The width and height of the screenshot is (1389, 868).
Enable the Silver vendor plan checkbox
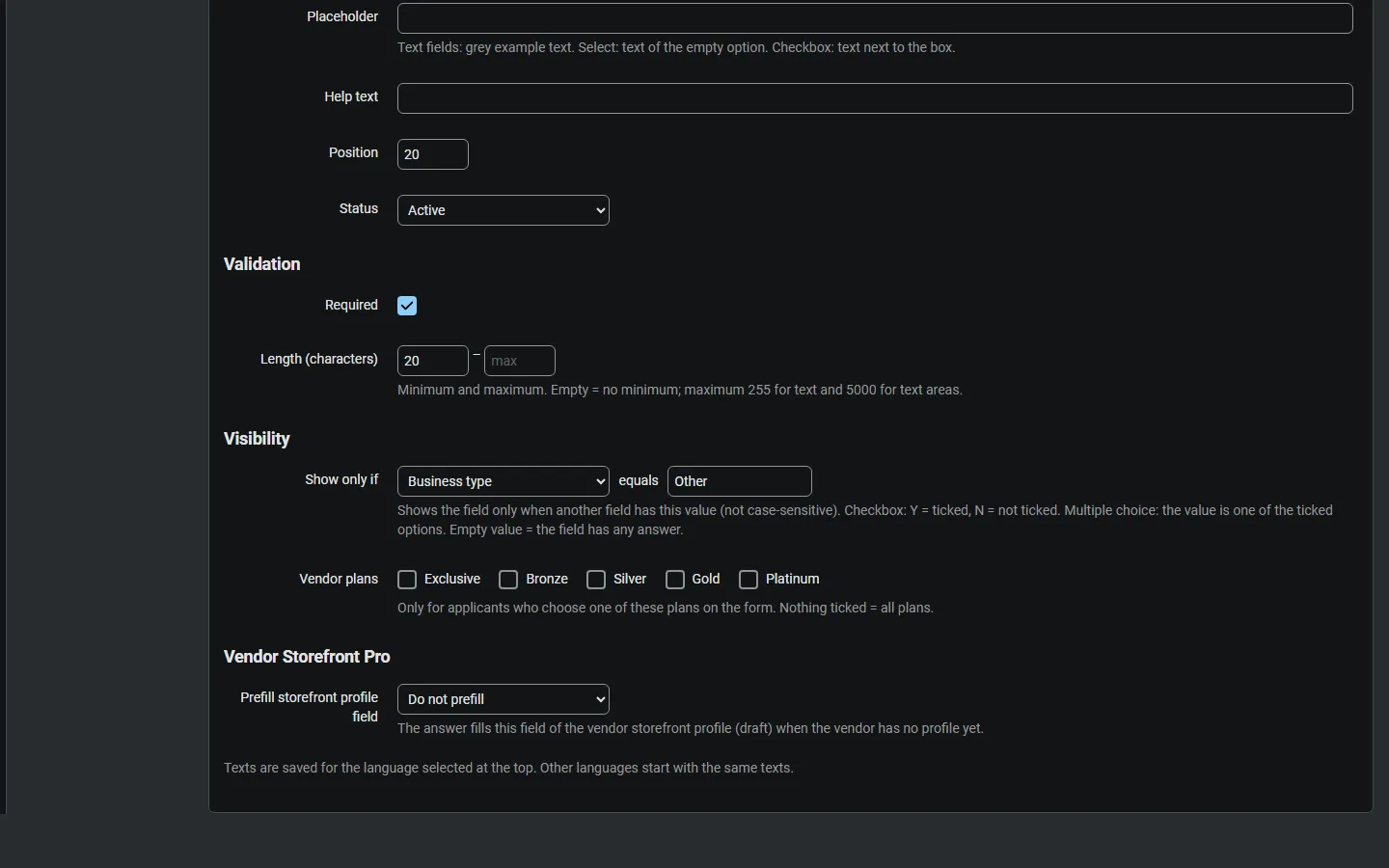(x=596, y=580)
